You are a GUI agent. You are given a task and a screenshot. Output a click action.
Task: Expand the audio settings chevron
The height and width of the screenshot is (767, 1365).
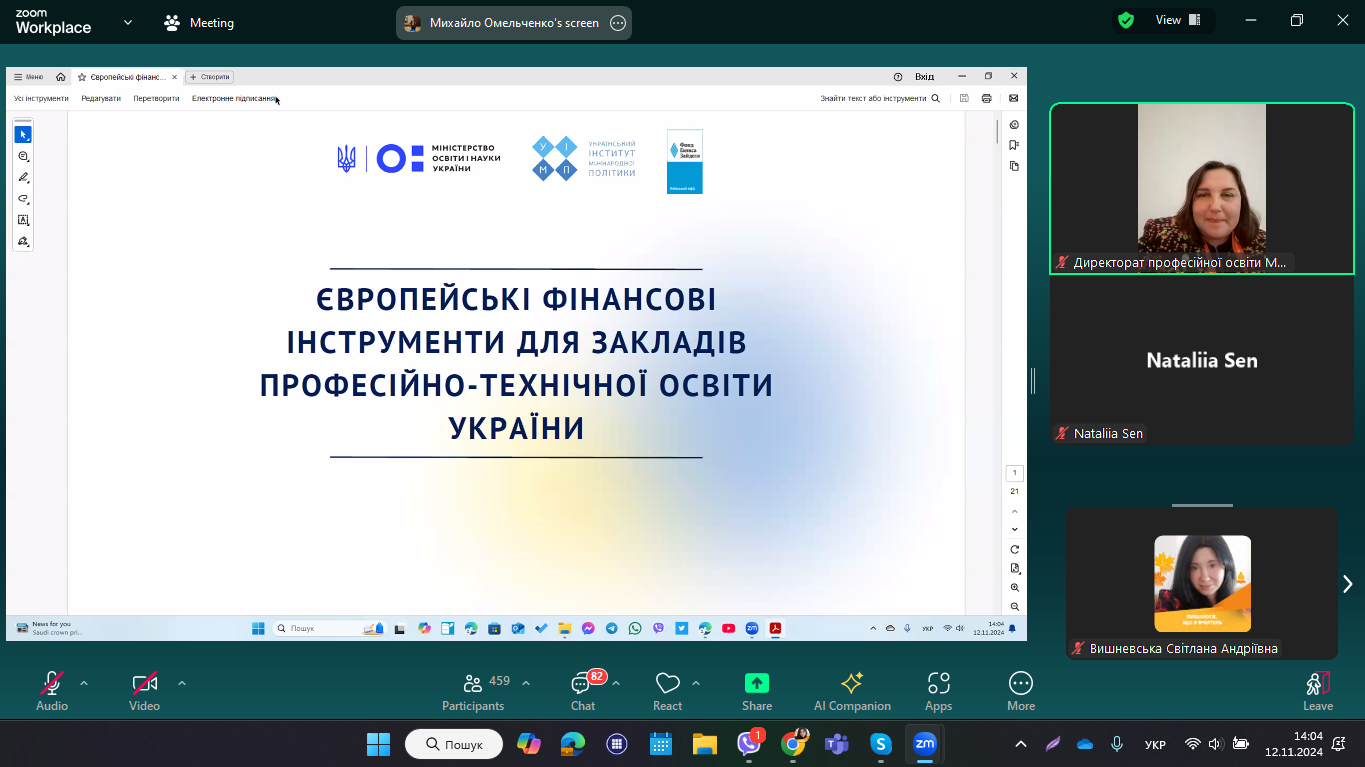coord(84,683)
